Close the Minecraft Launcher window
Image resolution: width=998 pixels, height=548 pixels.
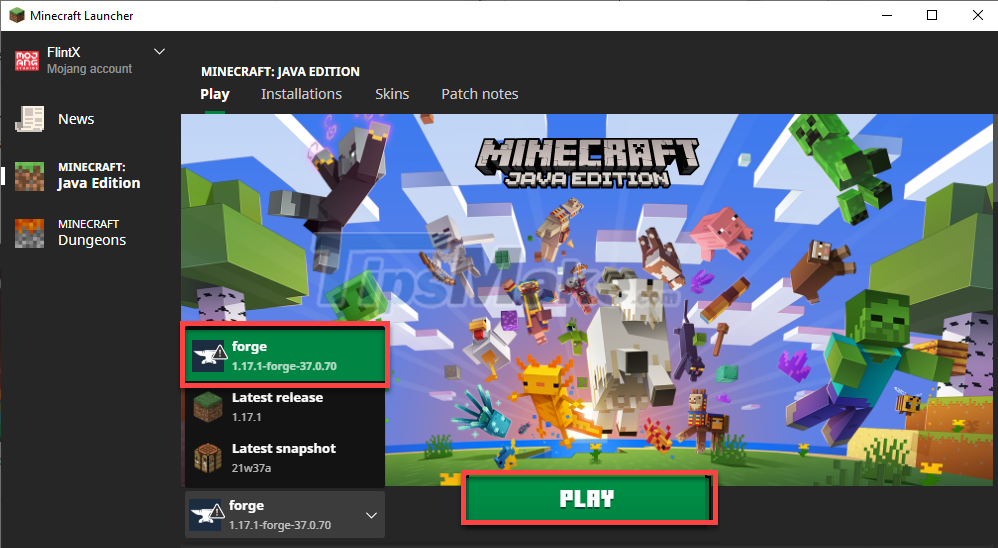[x=978, y=15]
